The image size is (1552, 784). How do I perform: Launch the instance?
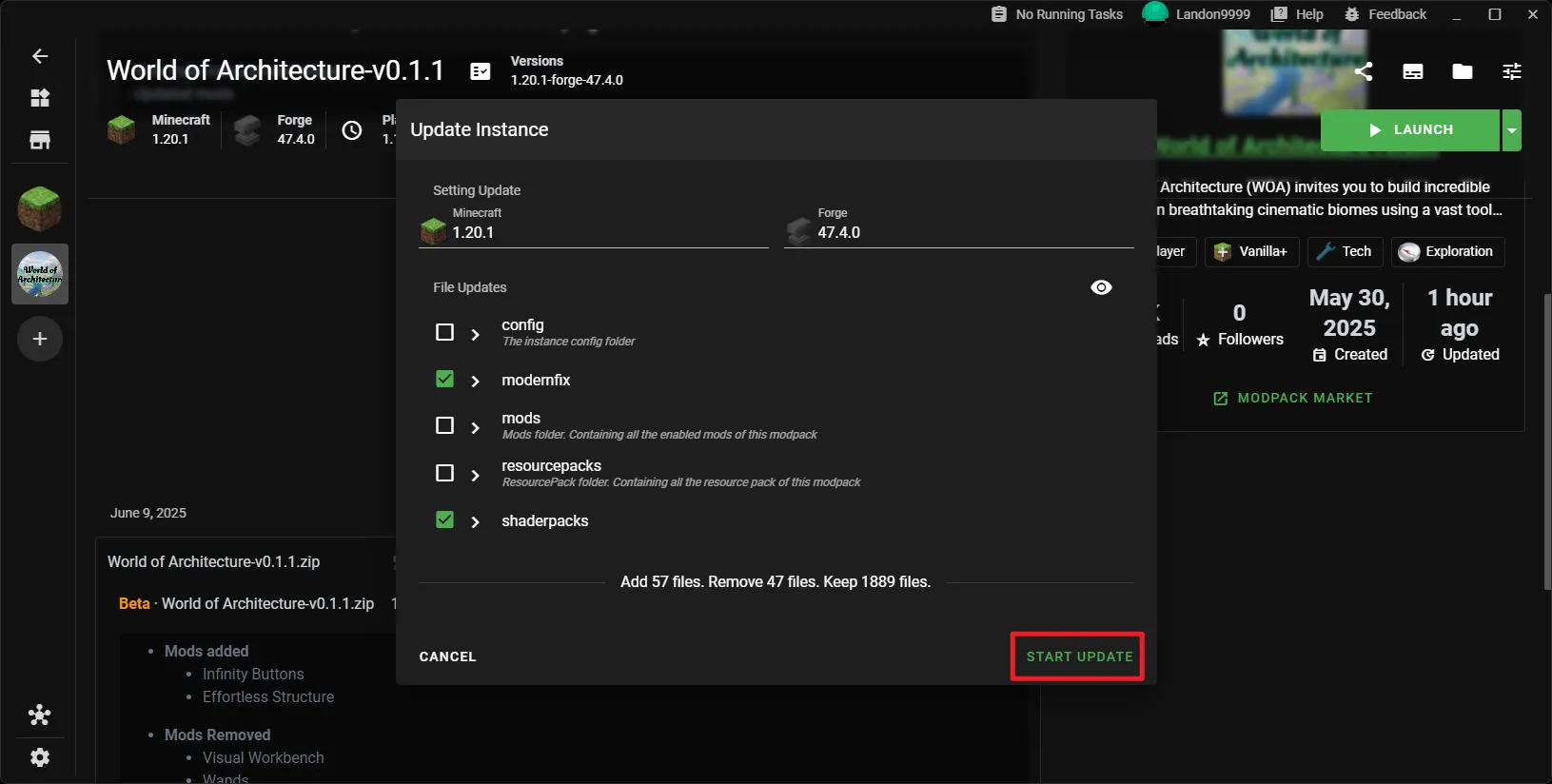1410,130
